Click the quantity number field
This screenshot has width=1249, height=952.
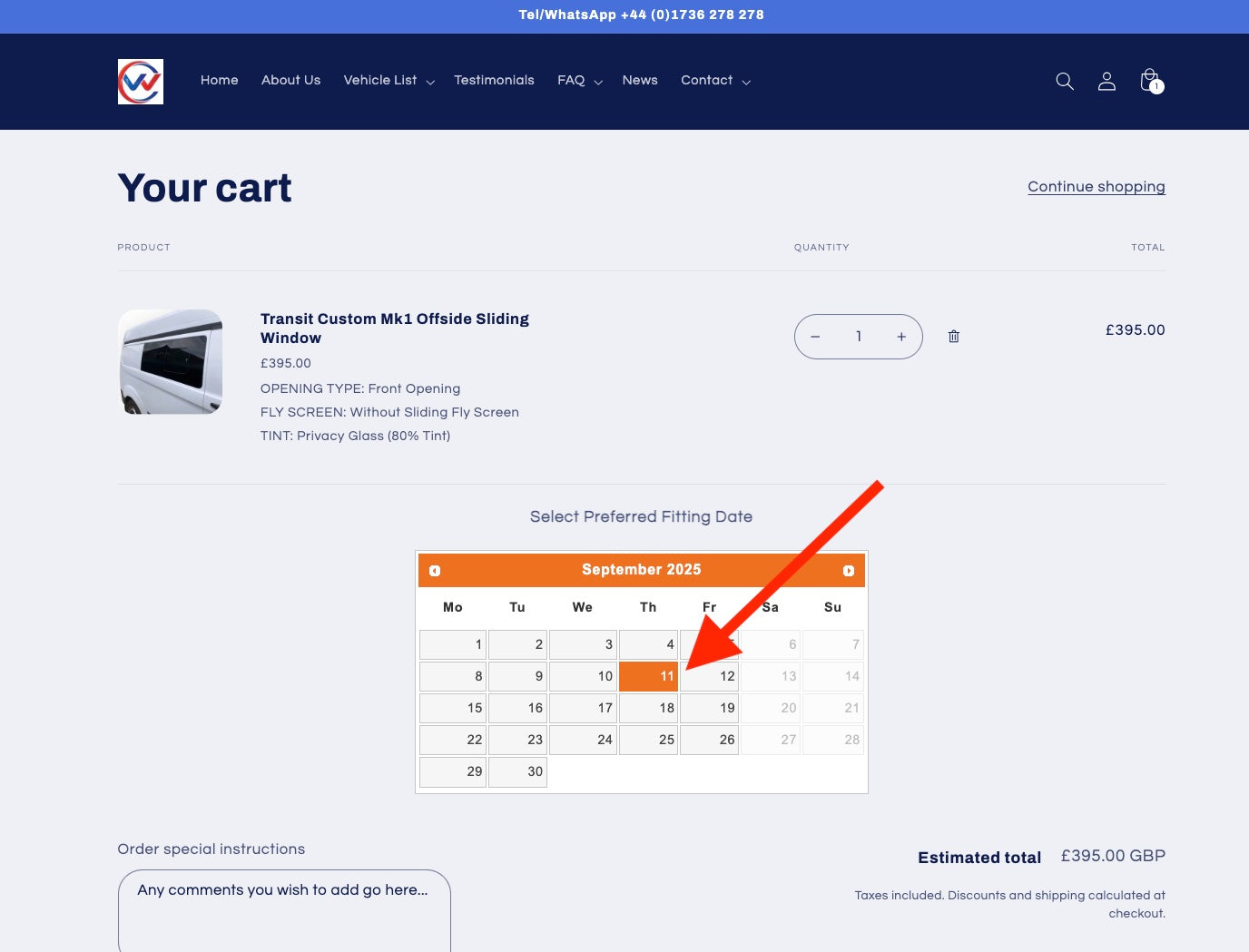[x=859, y=337]
